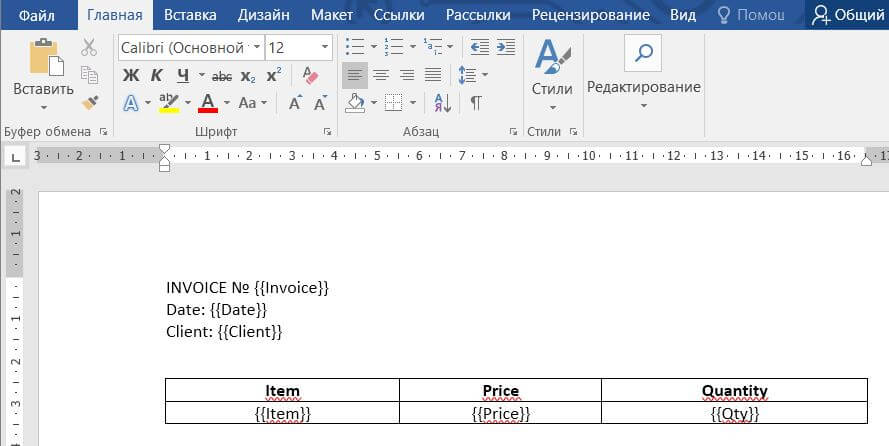Switch to the Рецензирование tab
The width and height of the screenshot is (889, 446).
point(591,15)
